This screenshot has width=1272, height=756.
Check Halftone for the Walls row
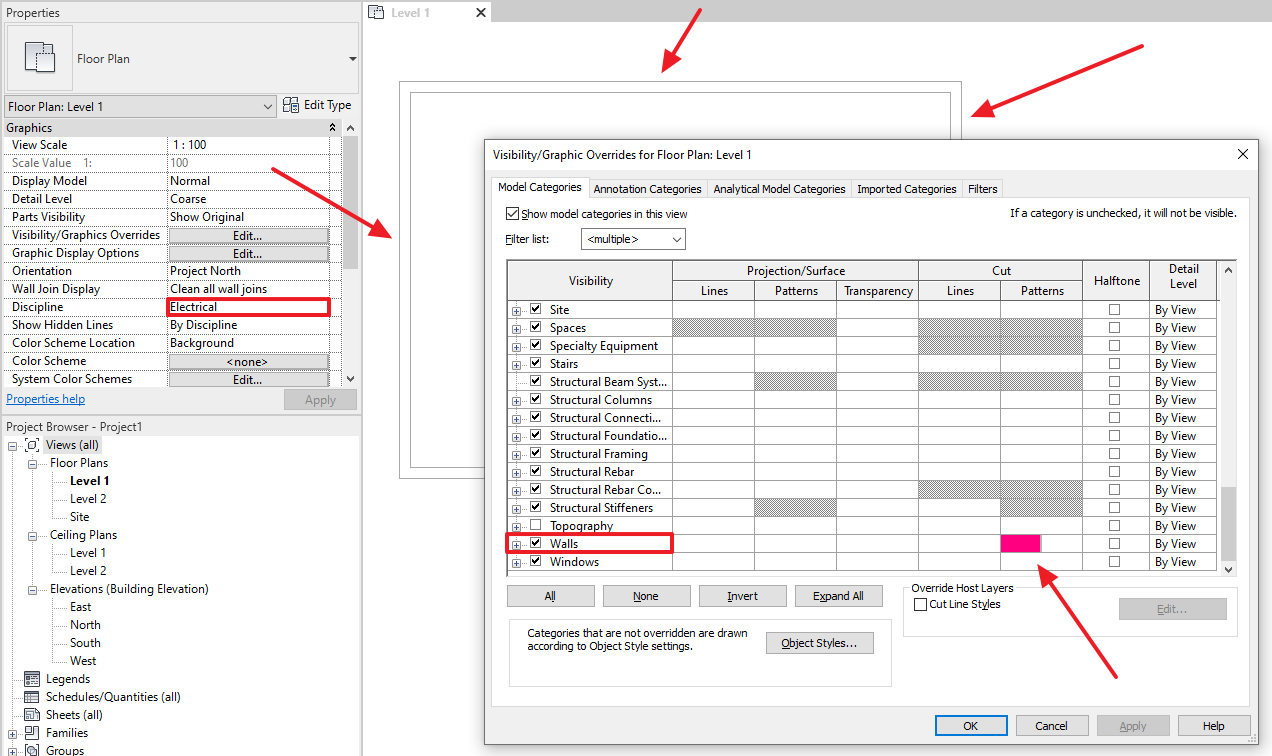(x=1115, y=544)
